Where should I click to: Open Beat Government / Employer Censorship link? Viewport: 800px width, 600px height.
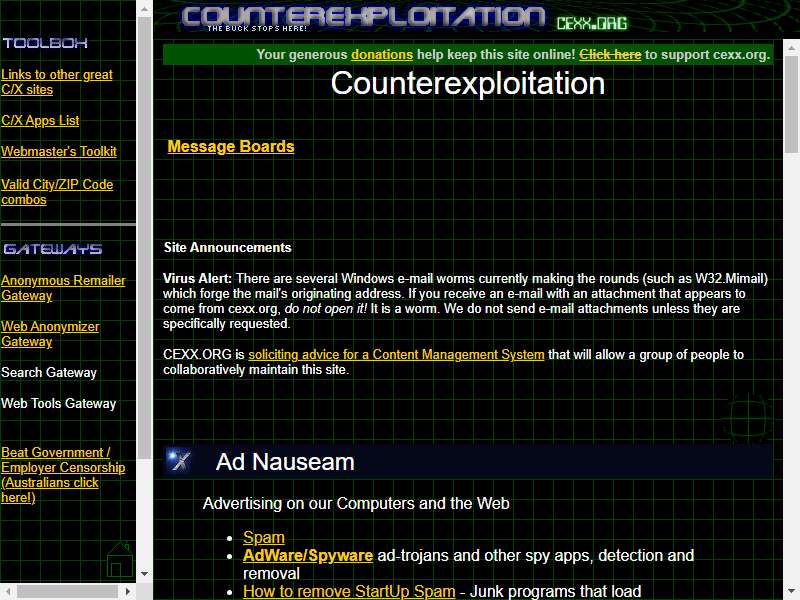63,474
